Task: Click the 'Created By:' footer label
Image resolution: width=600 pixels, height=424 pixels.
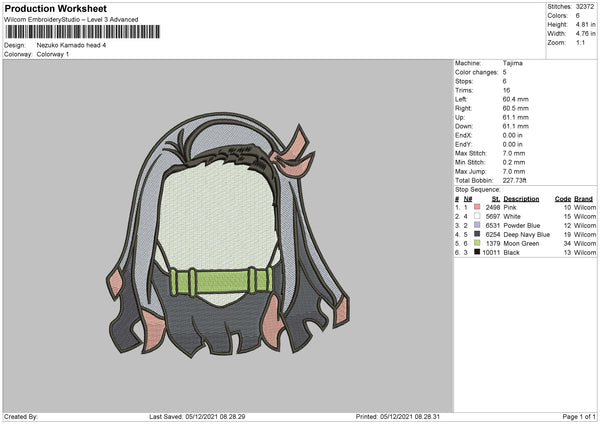Action: tap(21, 416)
